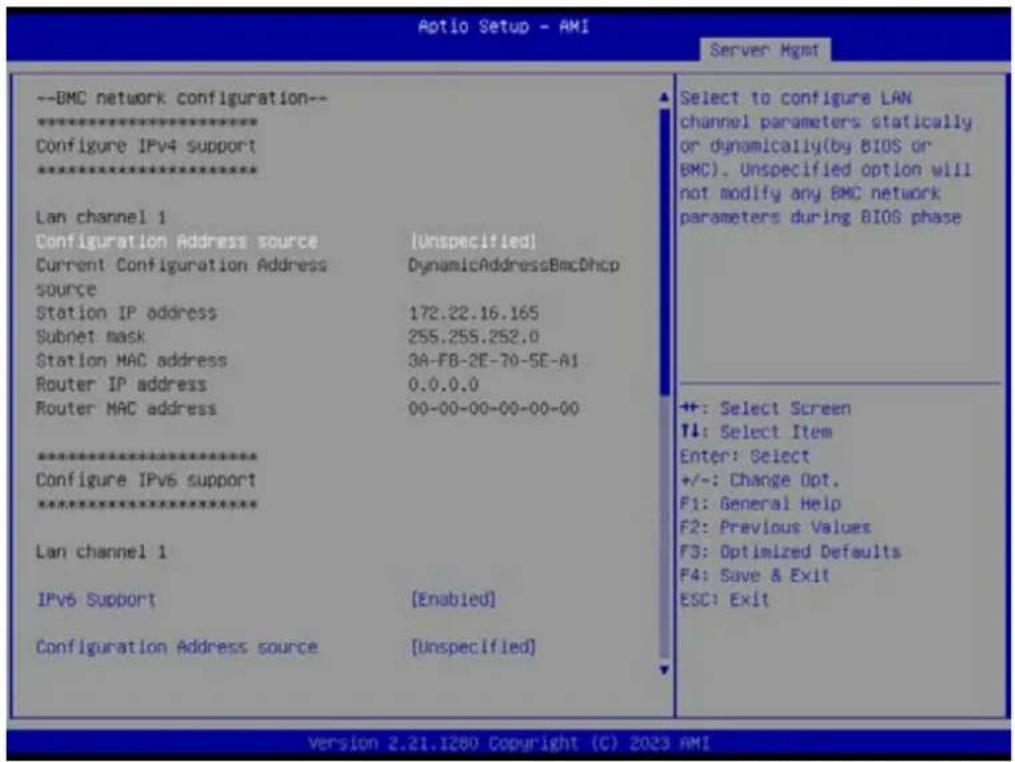Viewport: 1015px width, 762px height.
Task: Click the Router MAC address value 00-00-00-00-00-00
Action: tap(494, 409)
